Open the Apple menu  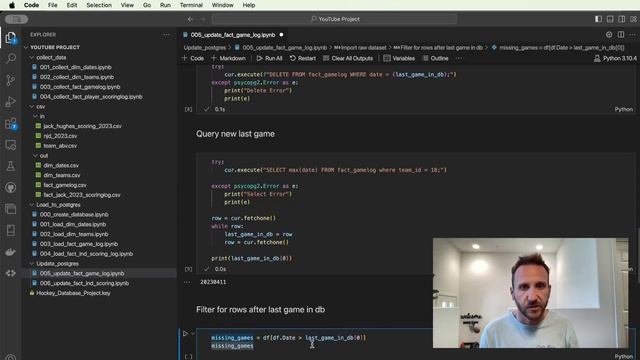[x=12, y=5]
